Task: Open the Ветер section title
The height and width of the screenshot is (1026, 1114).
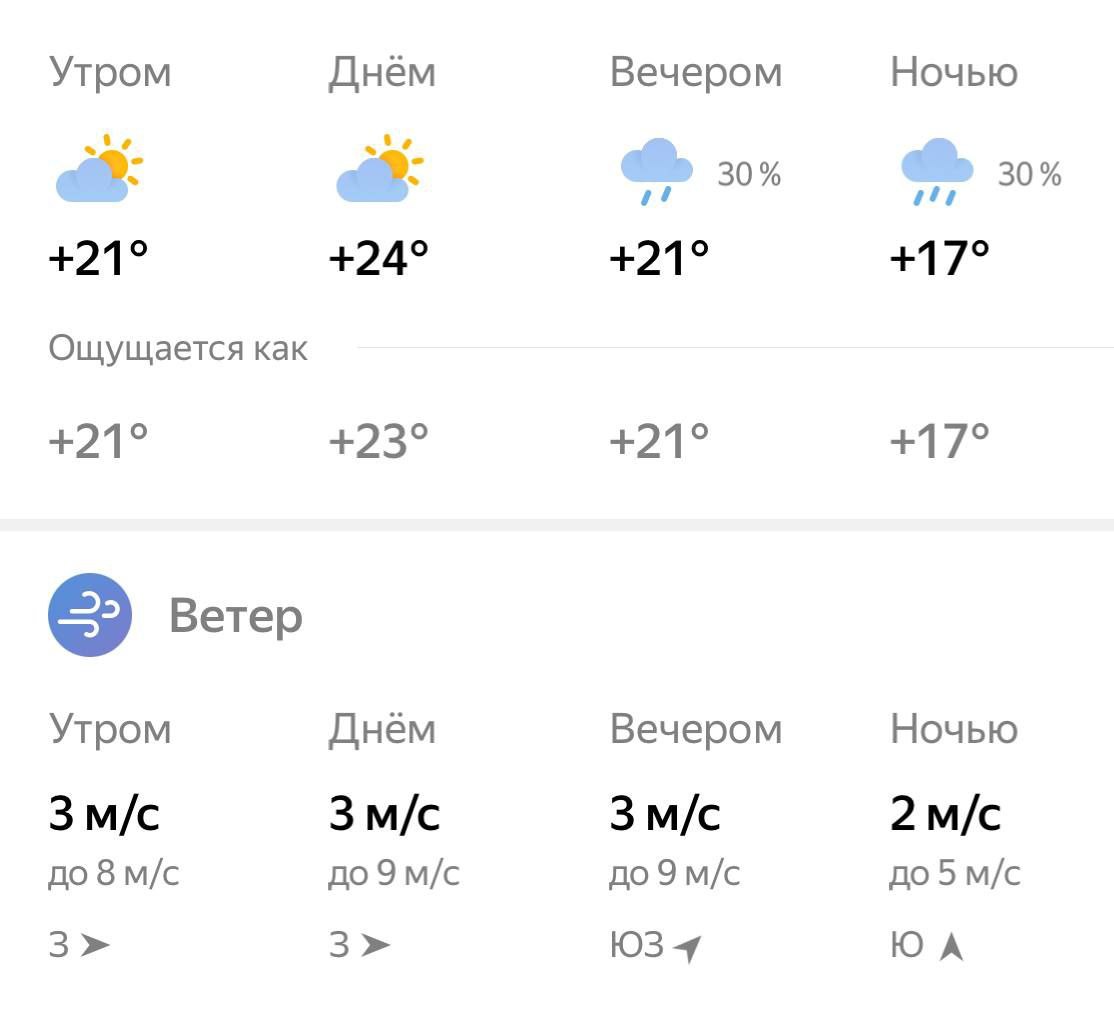Action: point(236,615)
